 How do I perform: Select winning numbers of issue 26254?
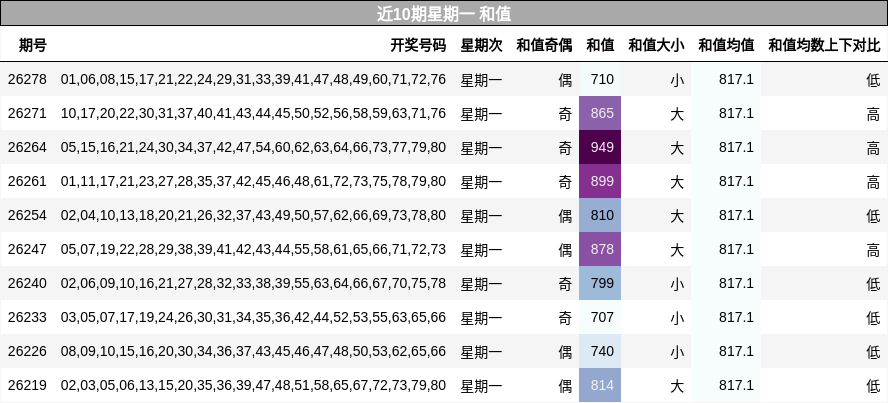(x=253, y=215)
